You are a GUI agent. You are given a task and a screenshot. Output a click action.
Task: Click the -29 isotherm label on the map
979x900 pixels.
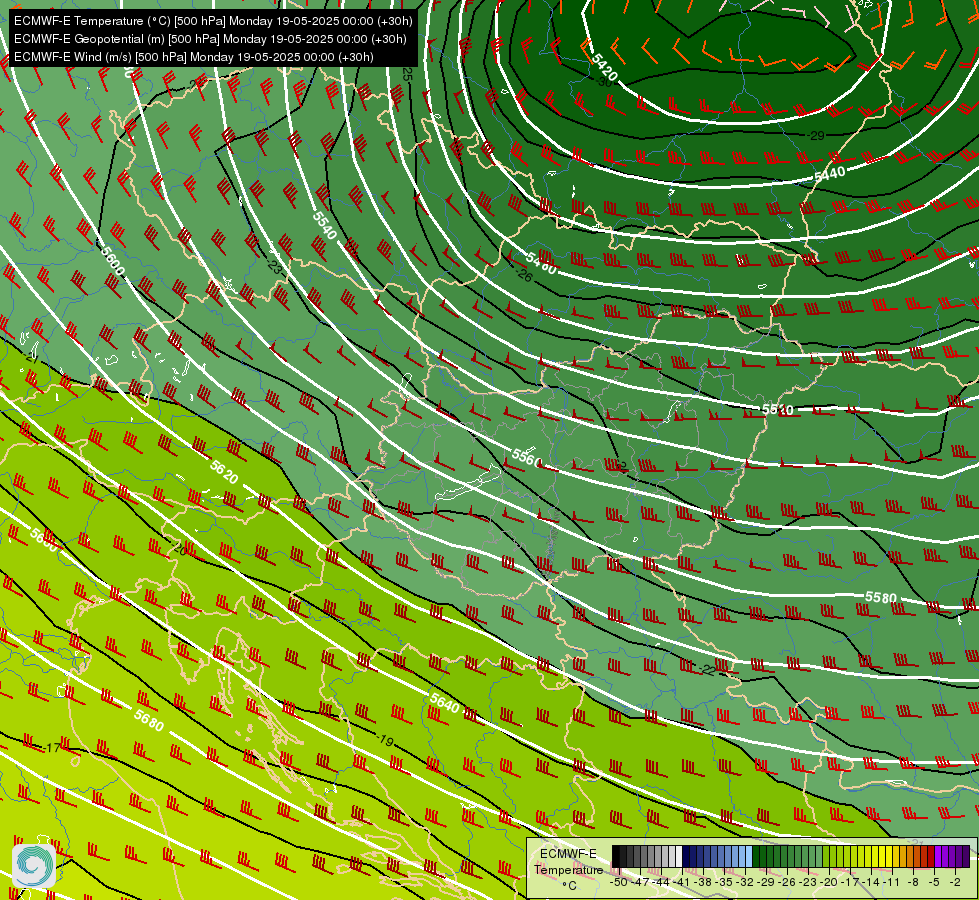tap(816, 136)
